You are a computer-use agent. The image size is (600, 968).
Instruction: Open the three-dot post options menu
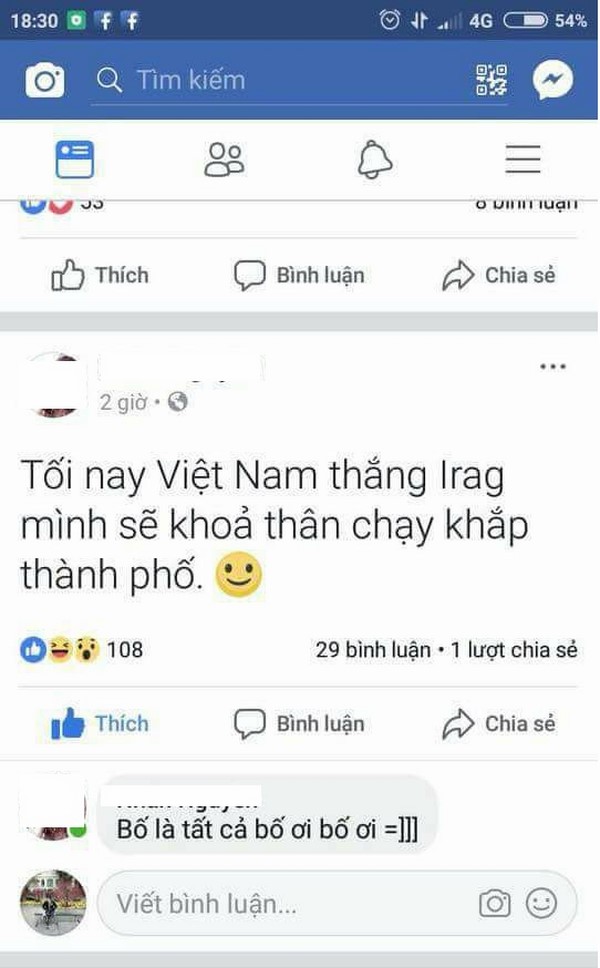click(552, 367)
